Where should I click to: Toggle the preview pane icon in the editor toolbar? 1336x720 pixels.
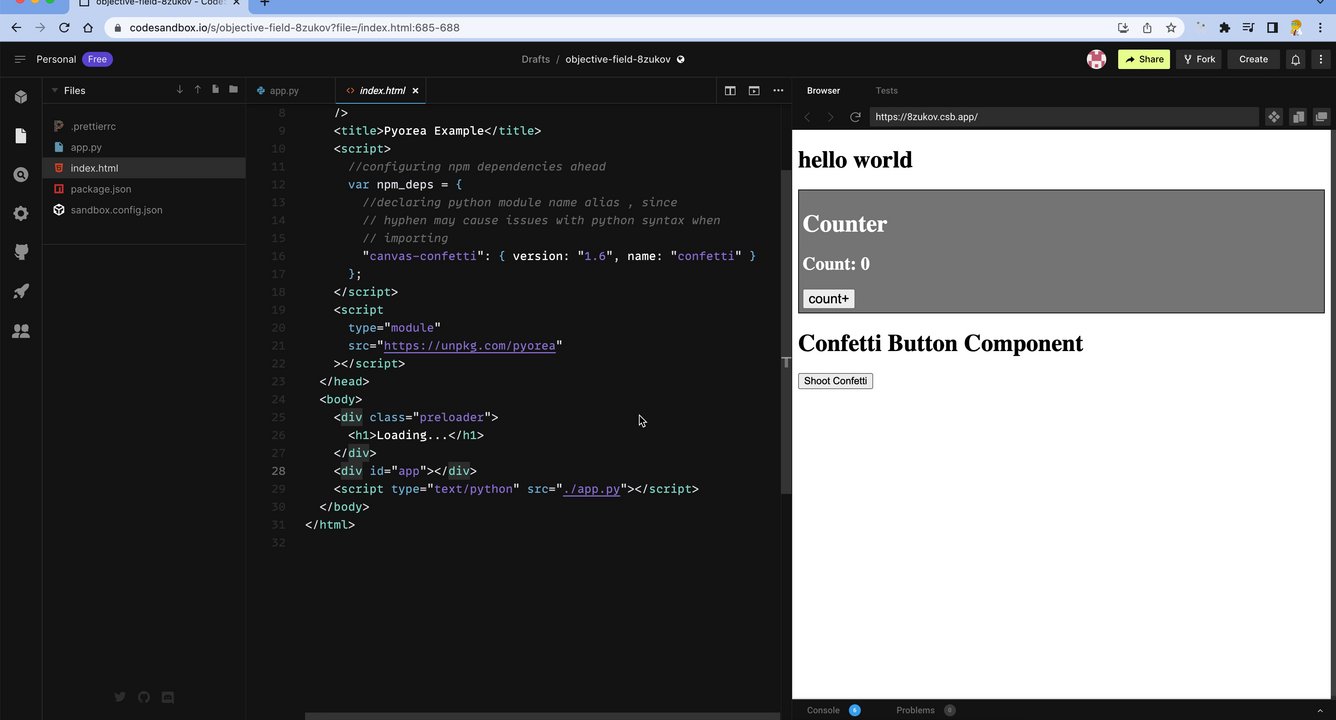(x=754, y=91)
